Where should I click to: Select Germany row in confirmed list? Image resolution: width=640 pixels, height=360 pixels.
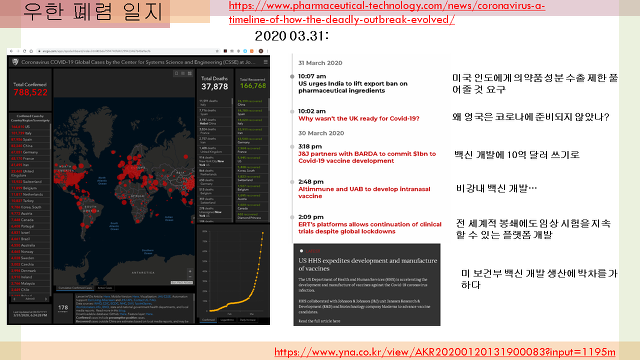pos(30,152)
